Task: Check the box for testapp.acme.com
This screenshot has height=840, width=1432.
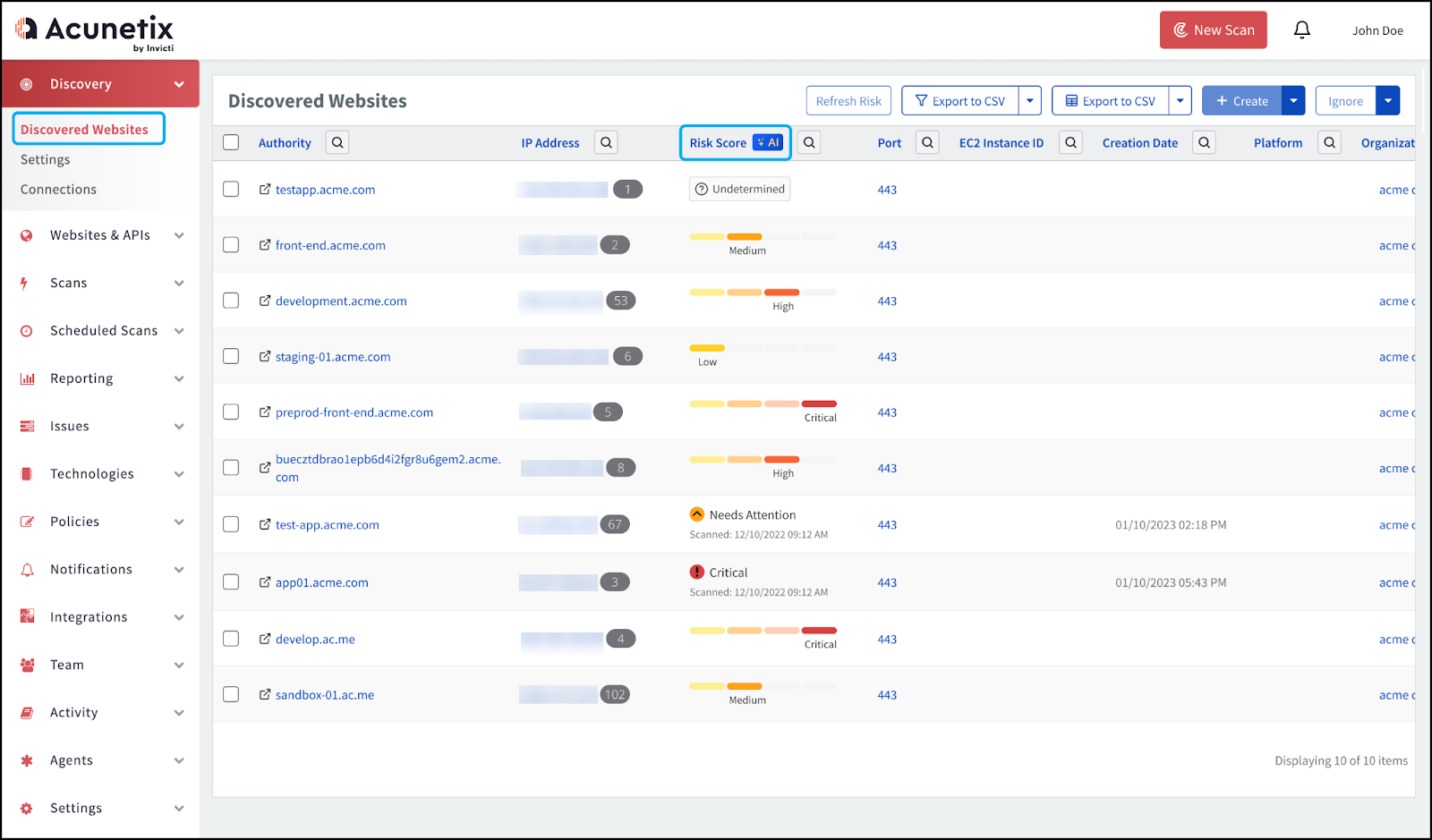Action: 231,189
